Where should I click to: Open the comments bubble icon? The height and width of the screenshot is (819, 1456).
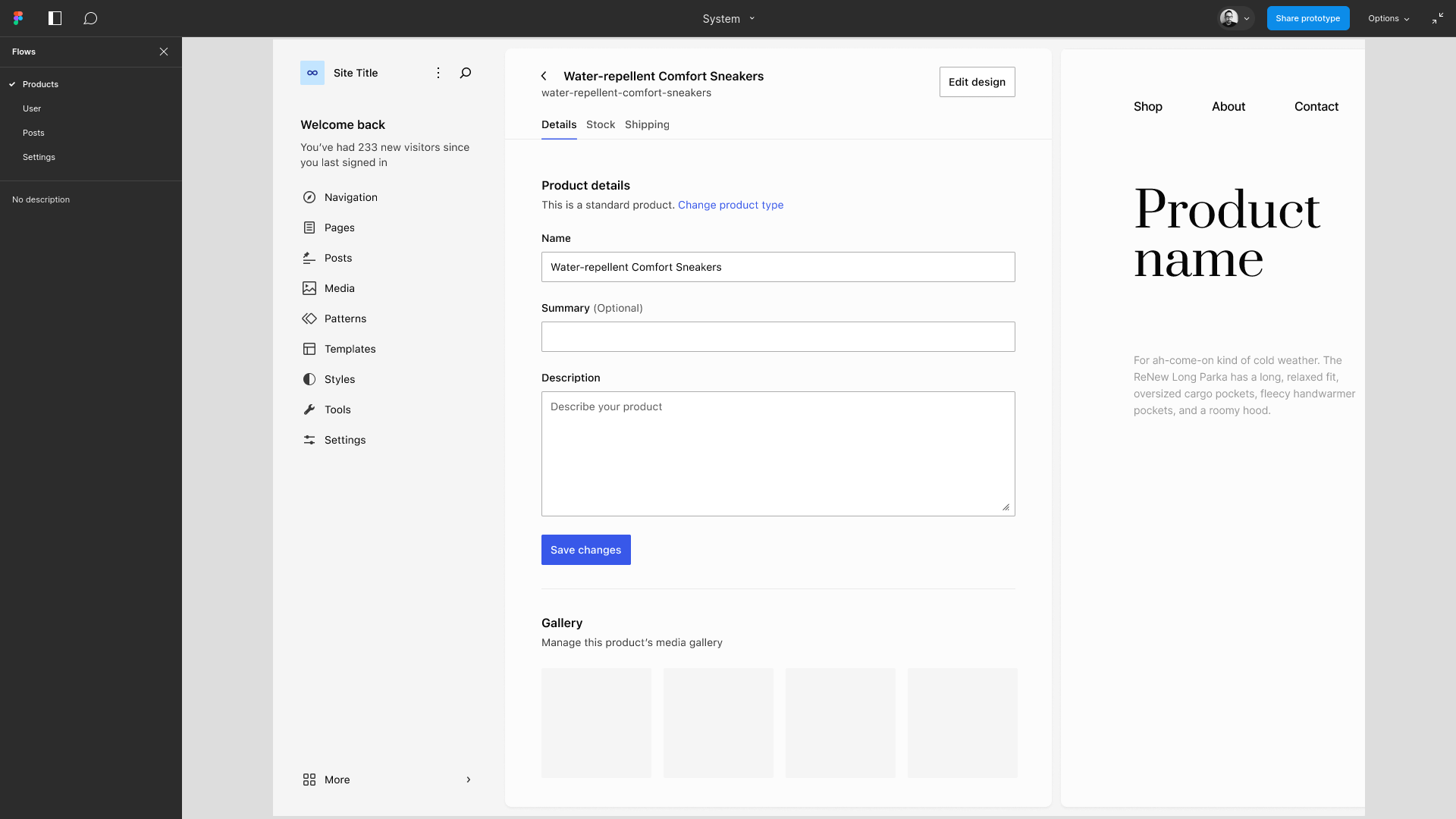coord(90,18)
